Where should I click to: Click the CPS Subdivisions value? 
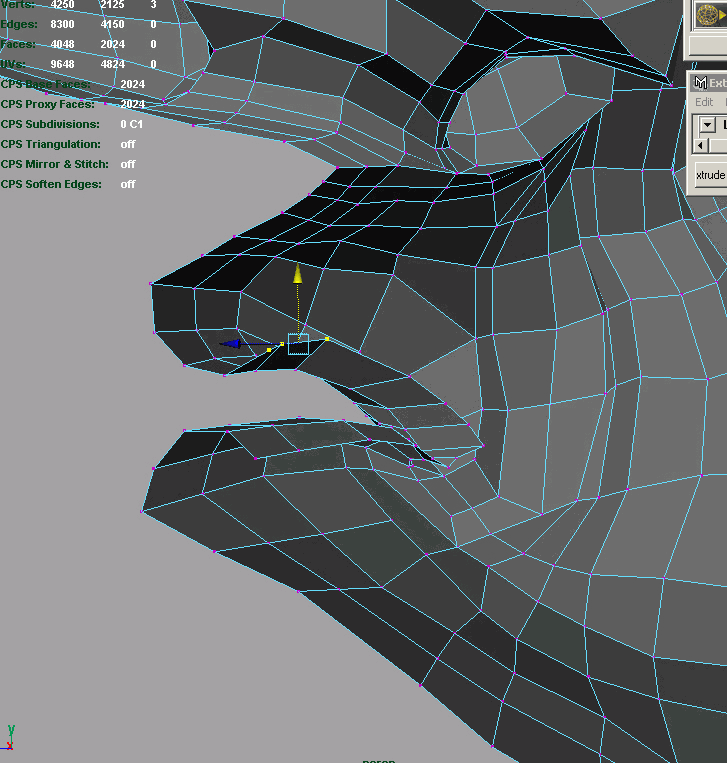tap(131, 124)
